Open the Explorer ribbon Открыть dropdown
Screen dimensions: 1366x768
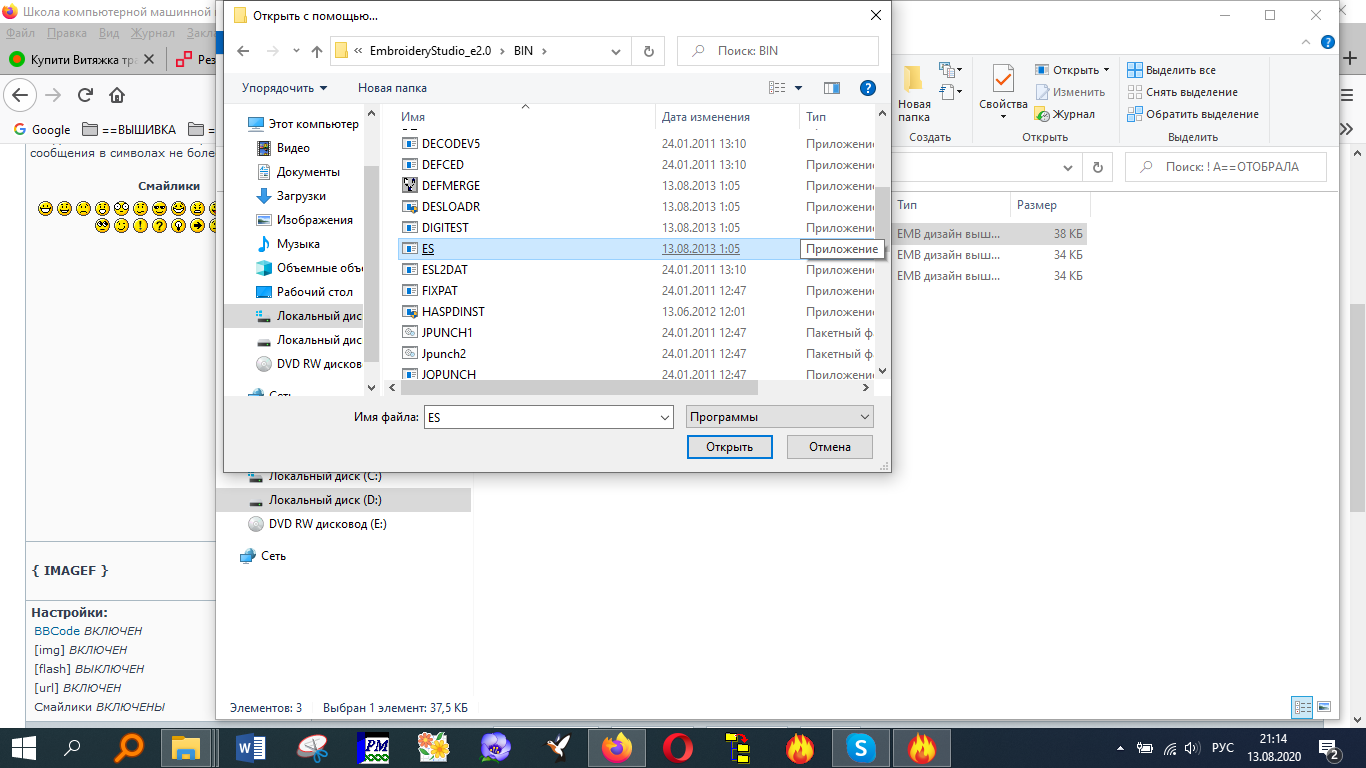(1073, 70)
